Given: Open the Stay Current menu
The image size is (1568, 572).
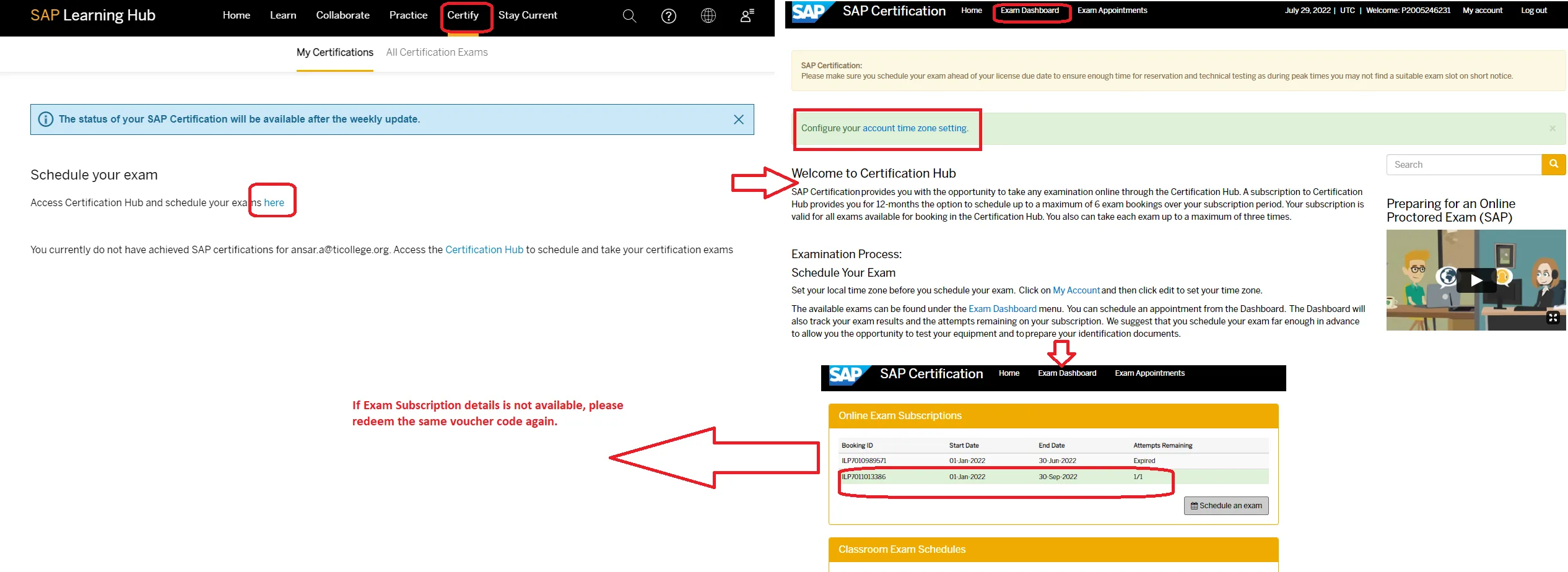Looking at the screenshot, I should point(528,15).
